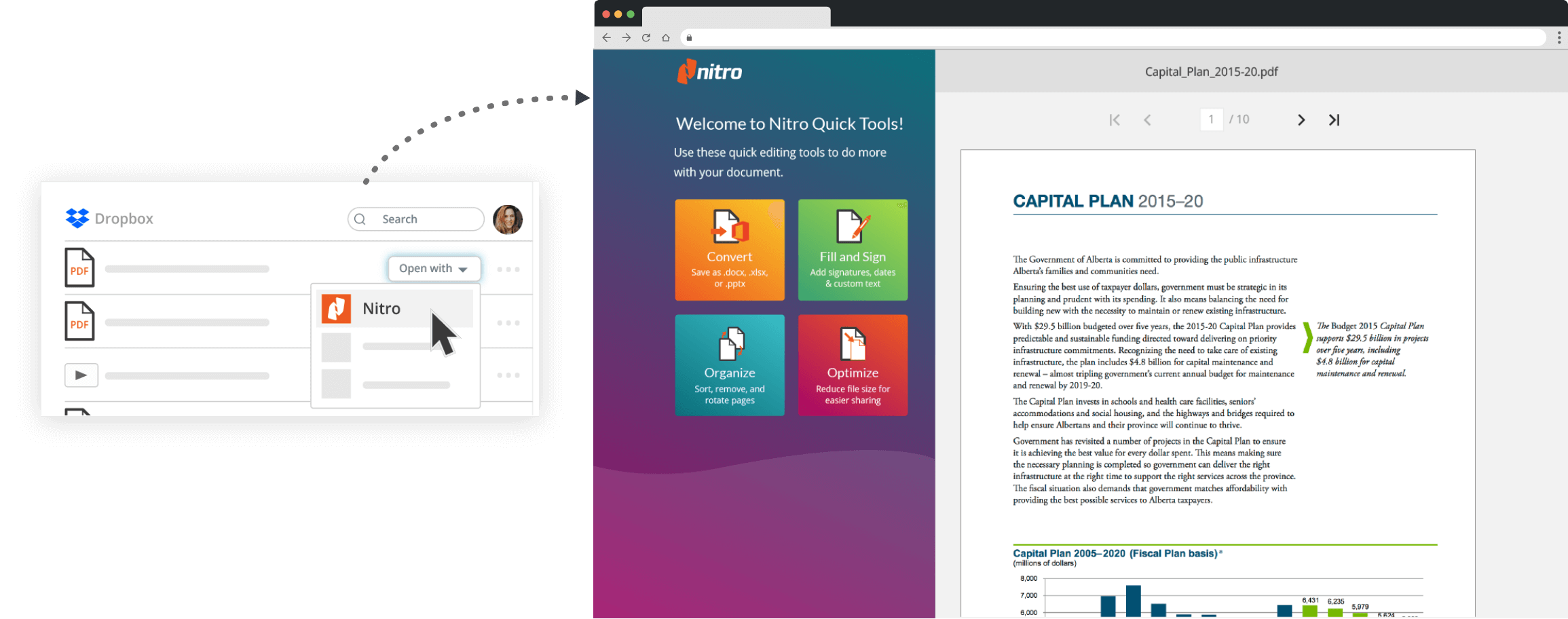Click the Dropbox logo icon
Screen dimensions: 1568x619
(x=77, y=219)
